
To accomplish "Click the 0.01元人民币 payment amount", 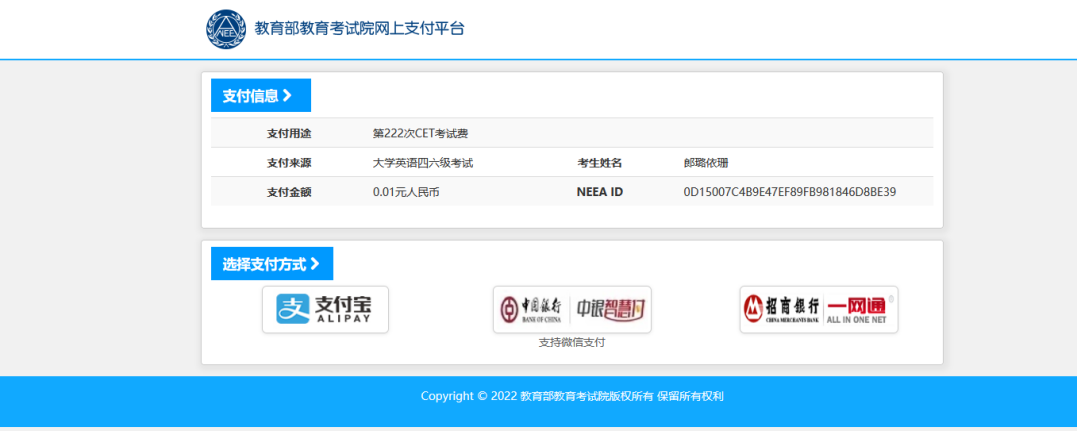I will pos(406,192).
